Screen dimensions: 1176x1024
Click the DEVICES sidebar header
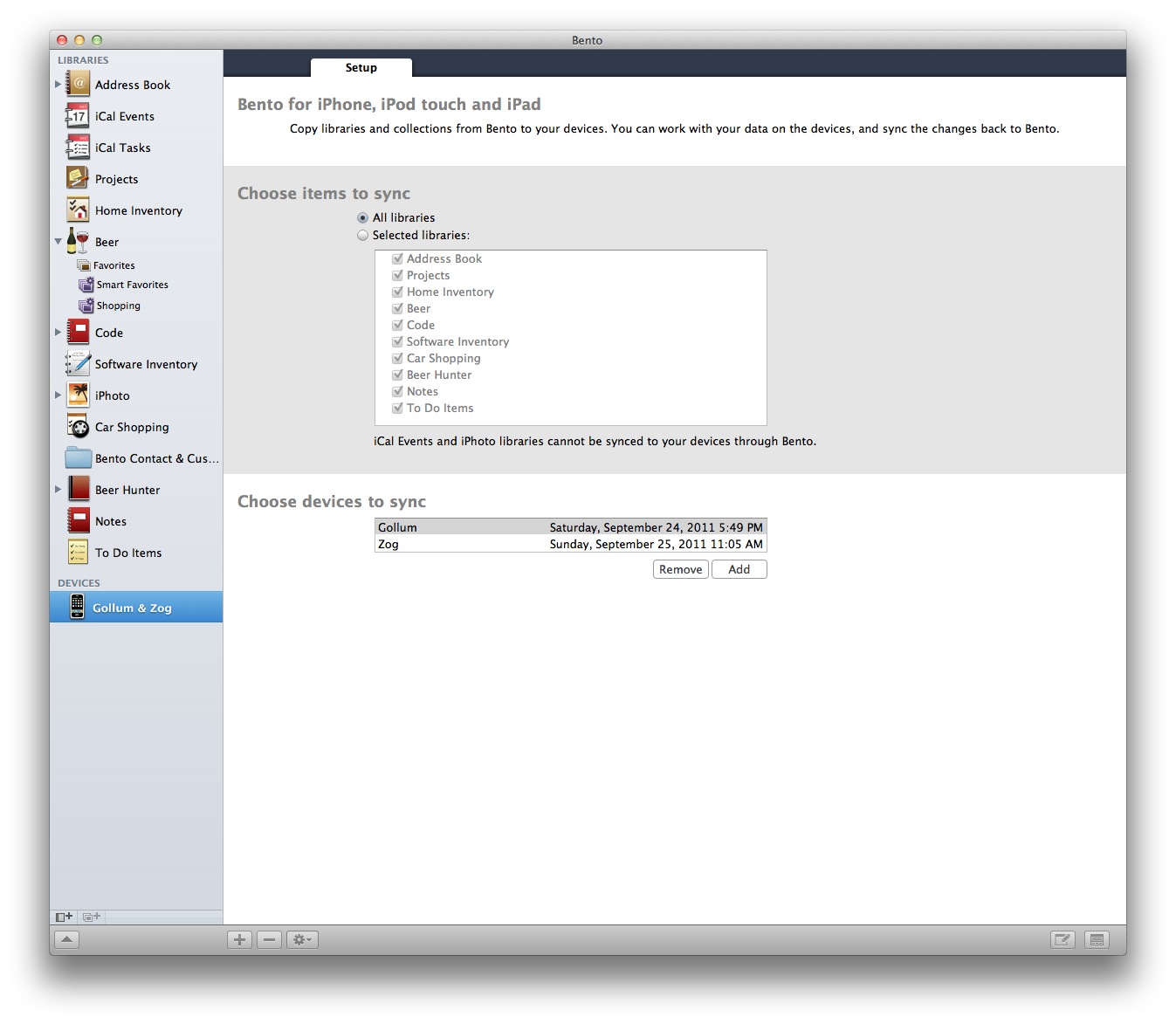[79, 583]
